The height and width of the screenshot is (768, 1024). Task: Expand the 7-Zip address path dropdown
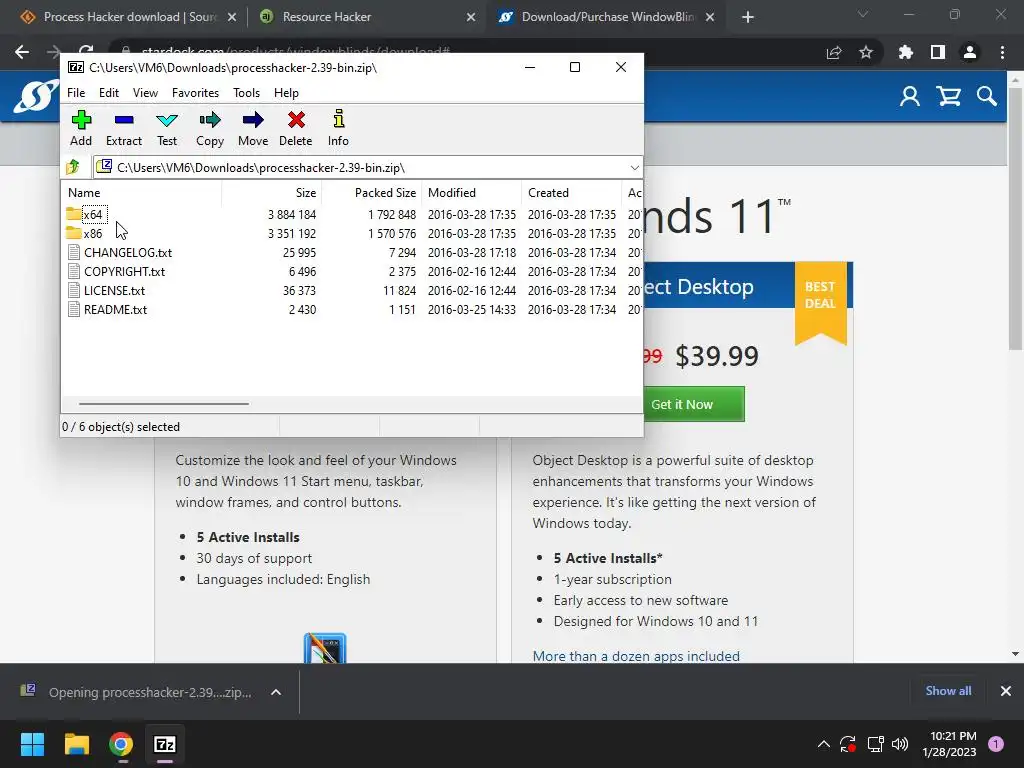634,168
